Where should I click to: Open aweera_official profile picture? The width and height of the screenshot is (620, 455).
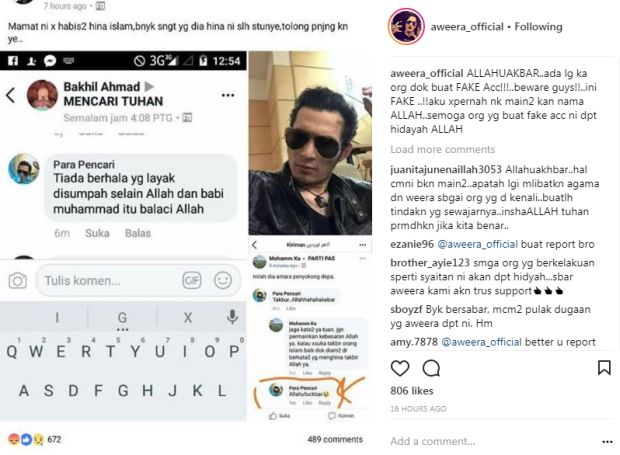coord(406,26)
